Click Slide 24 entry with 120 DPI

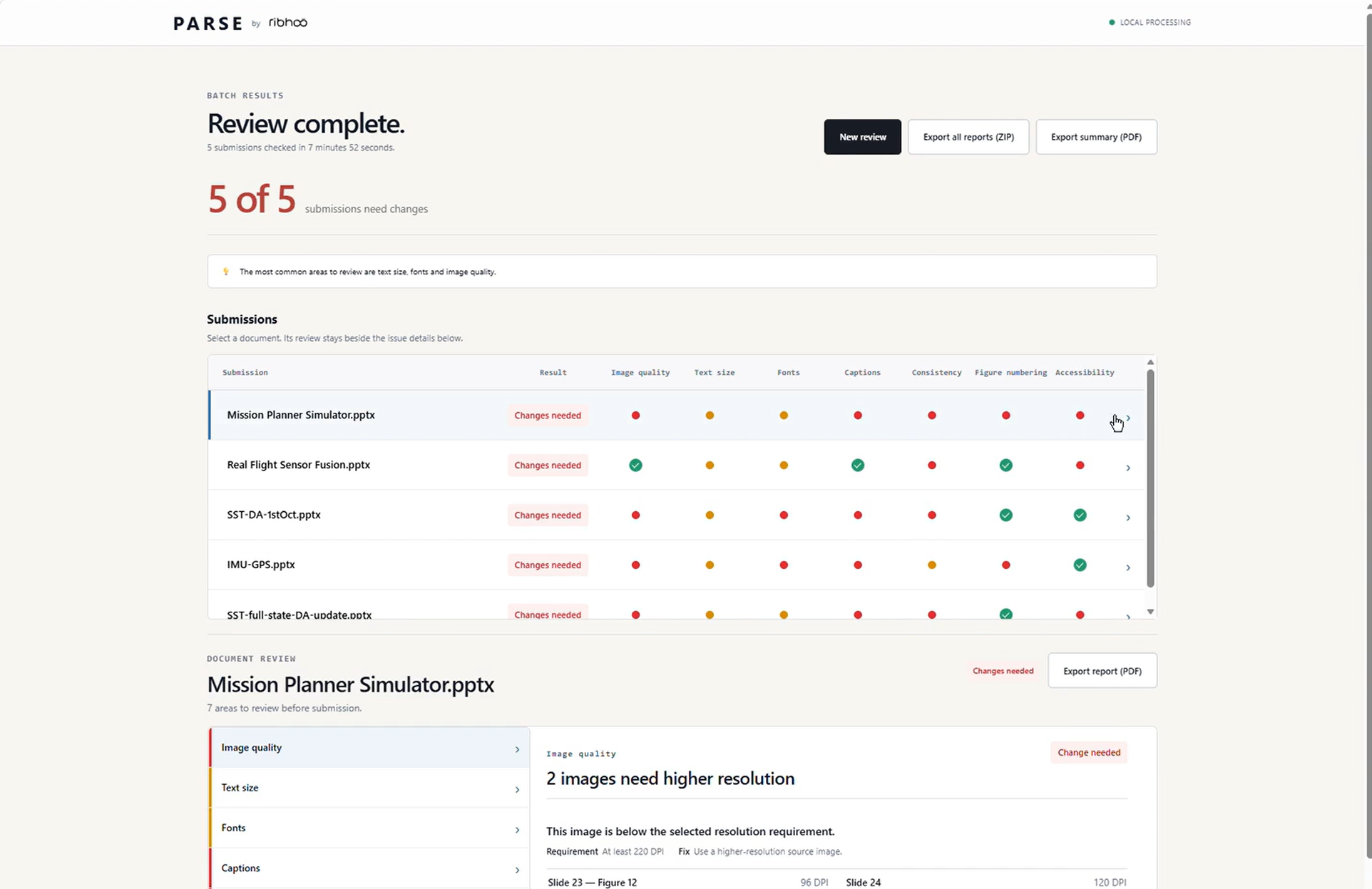tap(986, 883)
